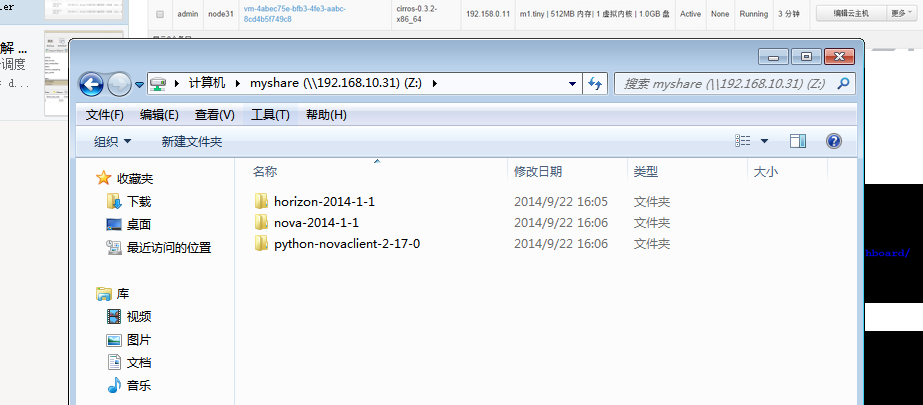Open 最近访问的位置 in favorites
923x405 pixels.
pos(169,248)
